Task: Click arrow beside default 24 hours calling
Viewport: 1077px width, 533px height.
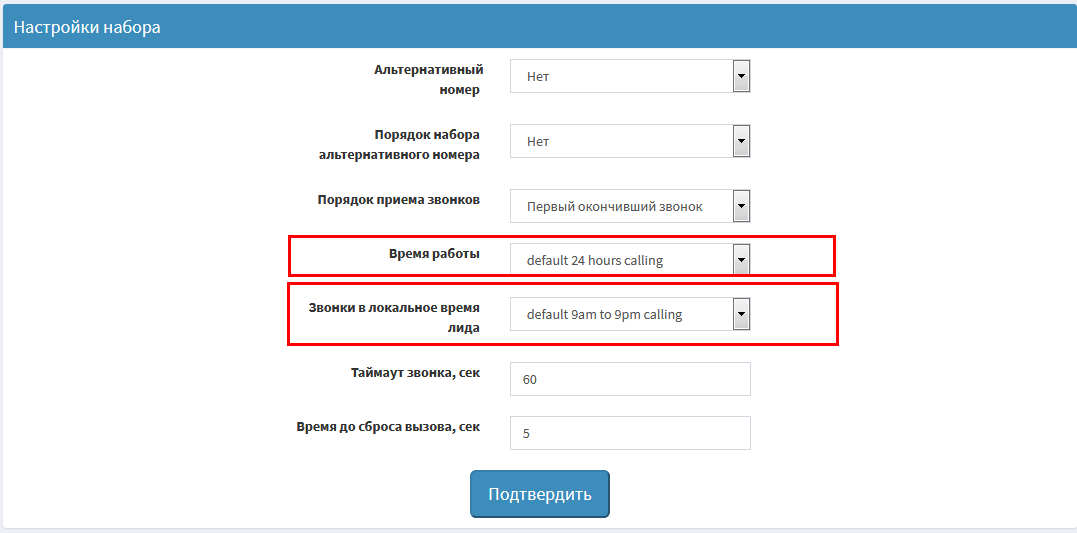Action: (x=741, y=260)
